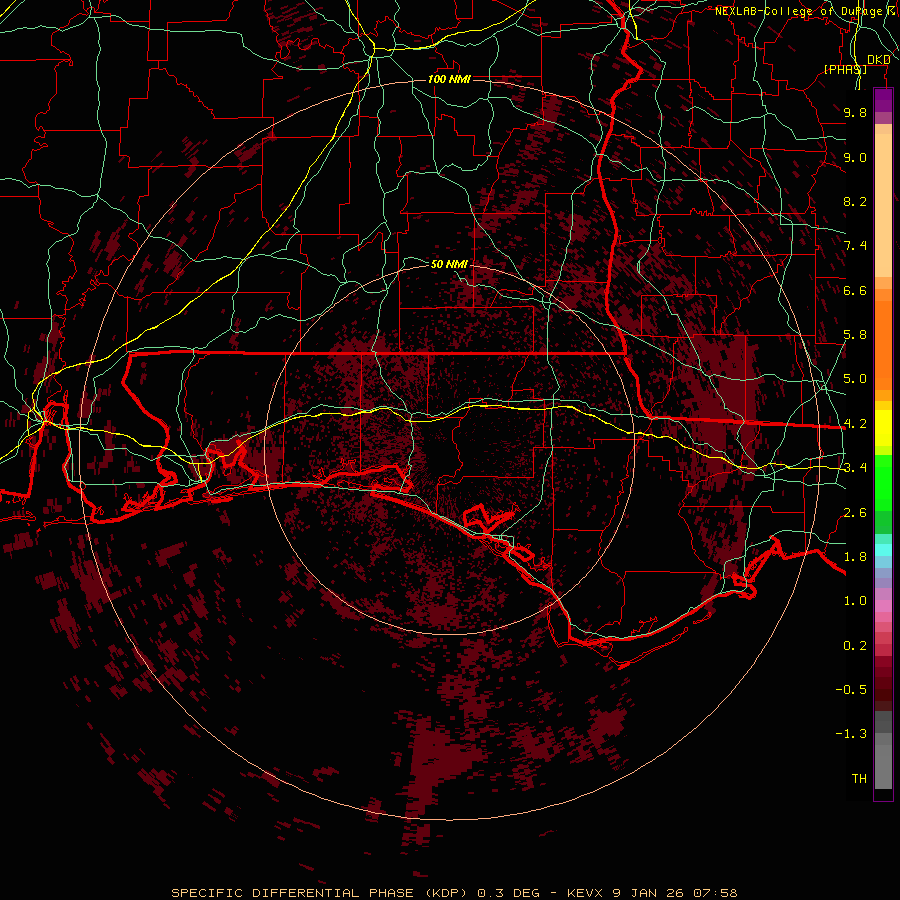Click the KEVX station identifier in the caption
This screenshot has height=900, width=900.
584,893
